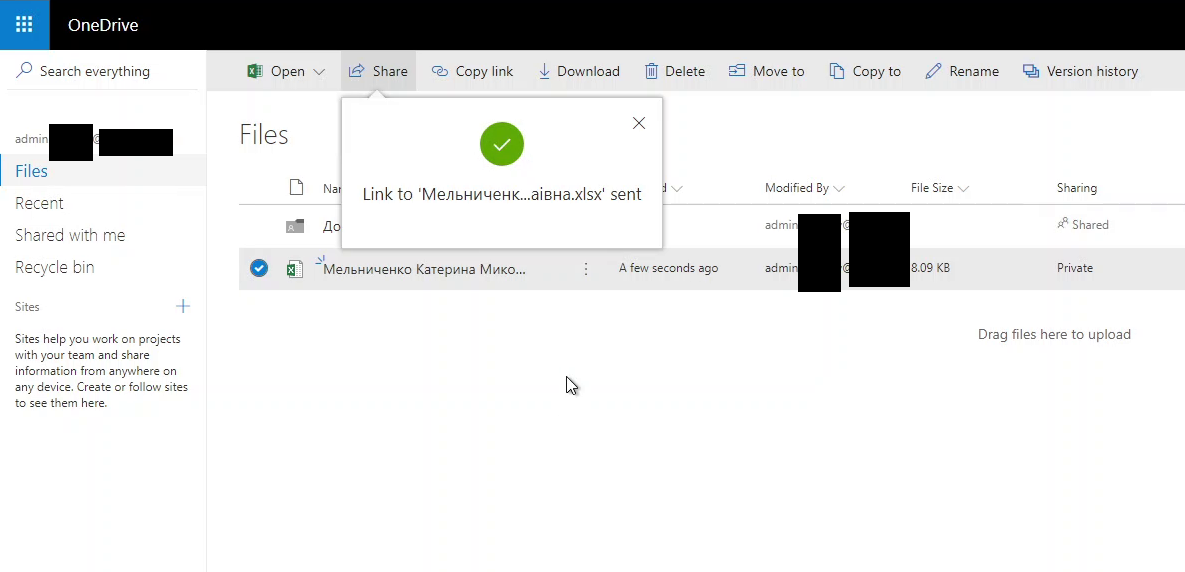Click the A few seconds ago cell

[x=668, y=268]
